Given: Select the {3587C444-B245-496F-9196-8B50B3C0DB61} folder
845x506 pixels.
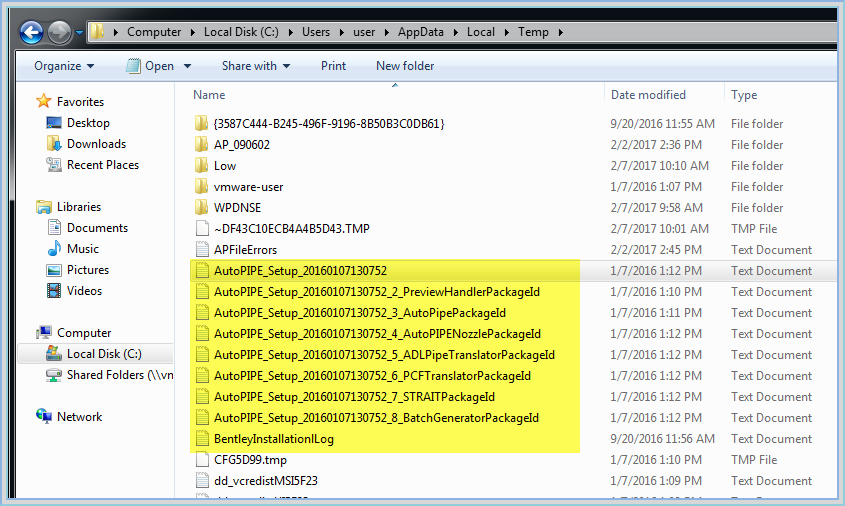Looking at the screenshot, I should (x=329, y=124).
